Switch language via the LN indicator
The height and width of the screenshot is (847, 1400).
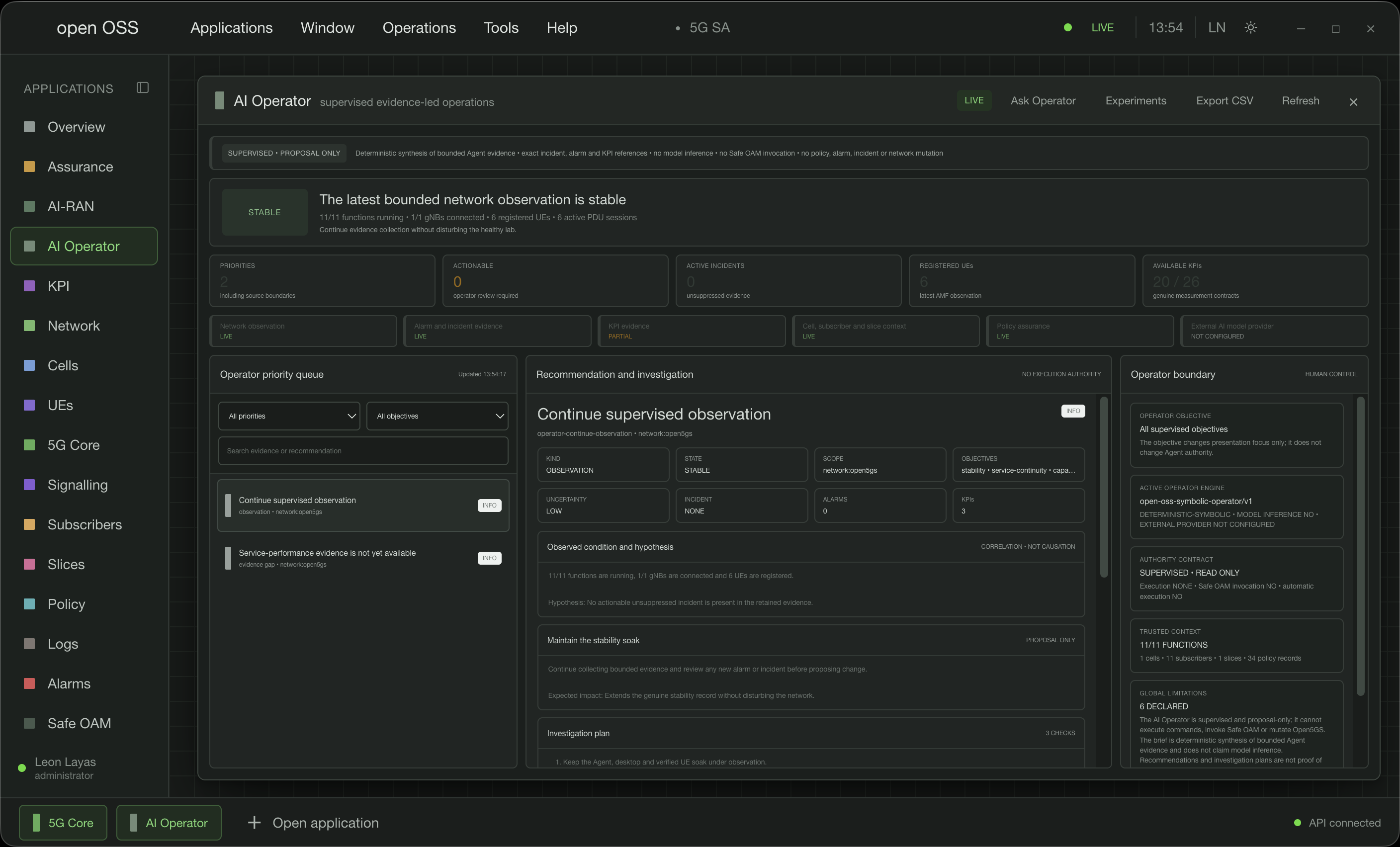tap(1217, 27)
